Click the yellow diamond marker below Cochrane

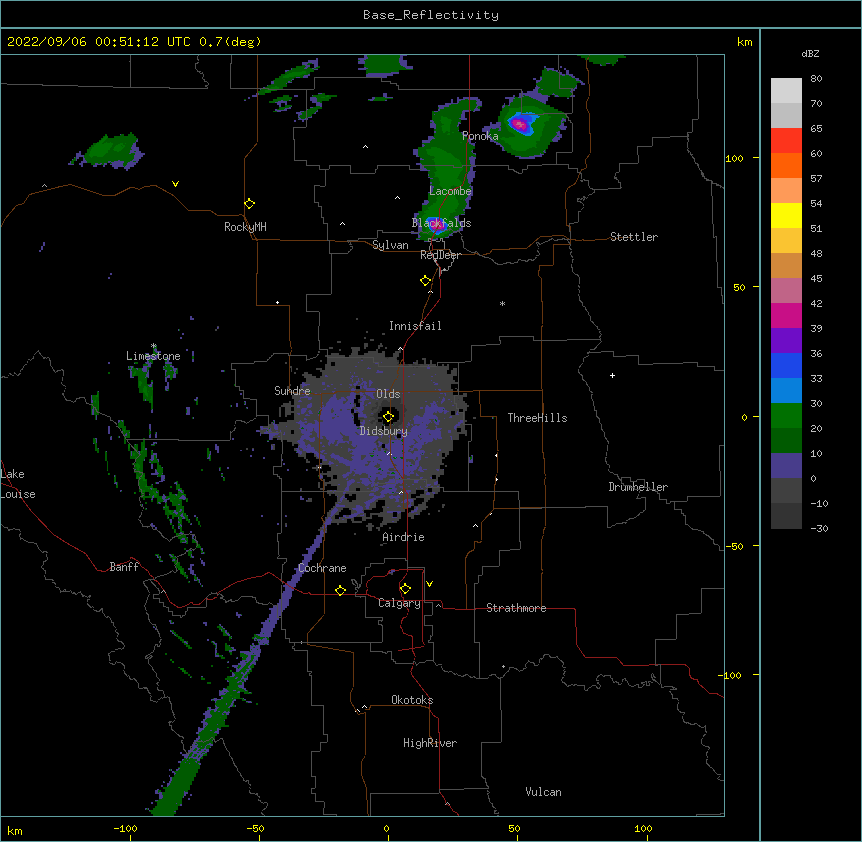340,590
